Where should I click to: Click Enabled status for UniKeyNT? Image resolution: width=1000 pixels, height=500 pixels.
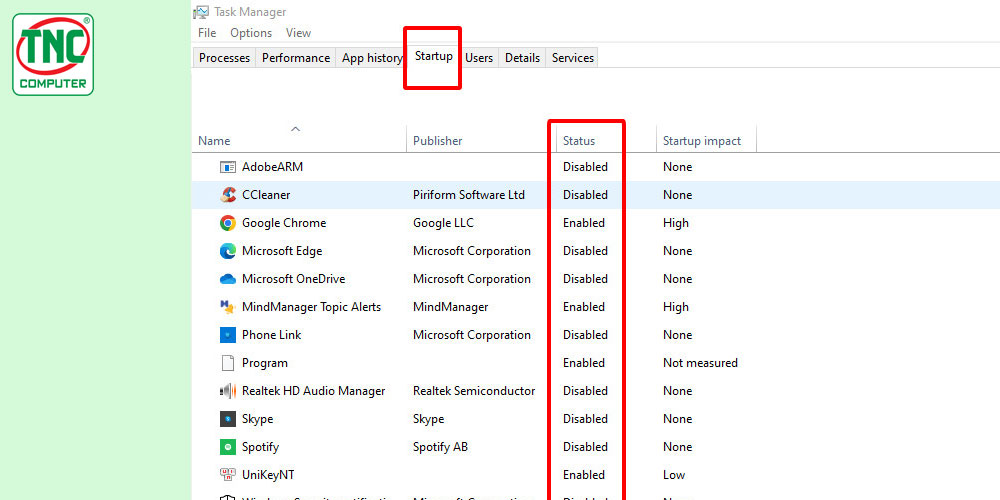point(584,475)
